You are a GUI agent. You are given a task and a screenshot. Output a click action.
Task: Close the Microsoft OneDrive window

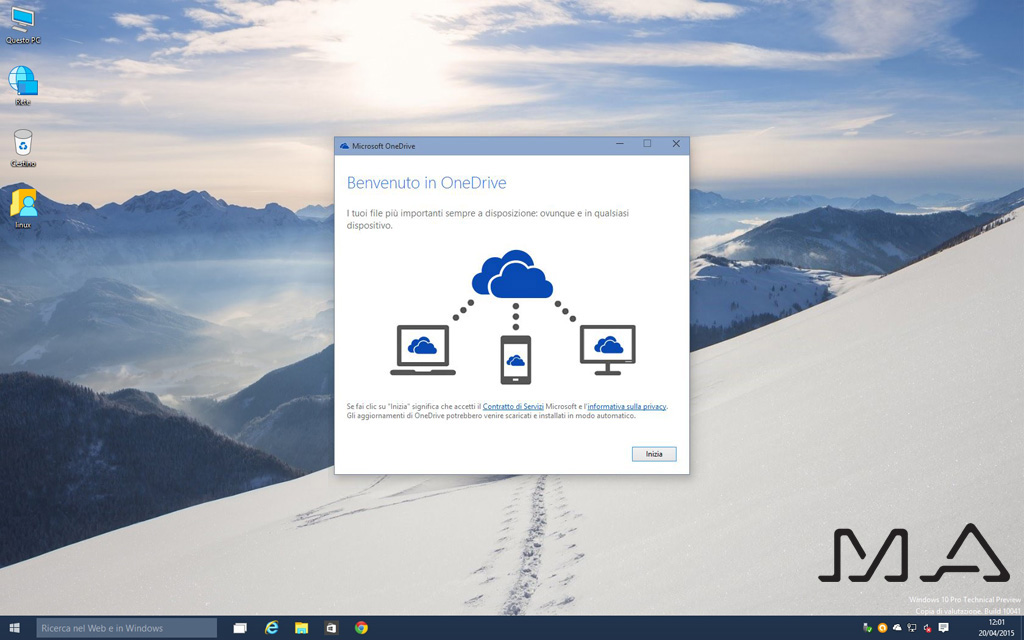(676, 144)
